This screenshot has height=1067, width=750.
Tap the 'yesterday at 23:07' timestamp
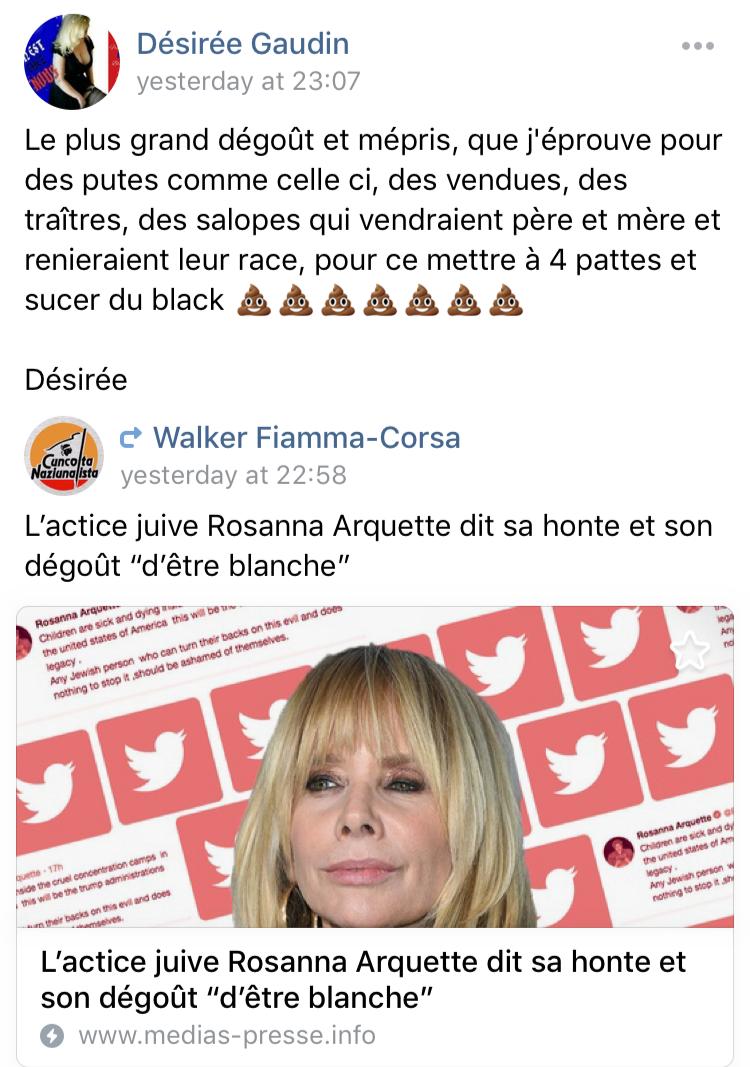(x=248, y=81)
